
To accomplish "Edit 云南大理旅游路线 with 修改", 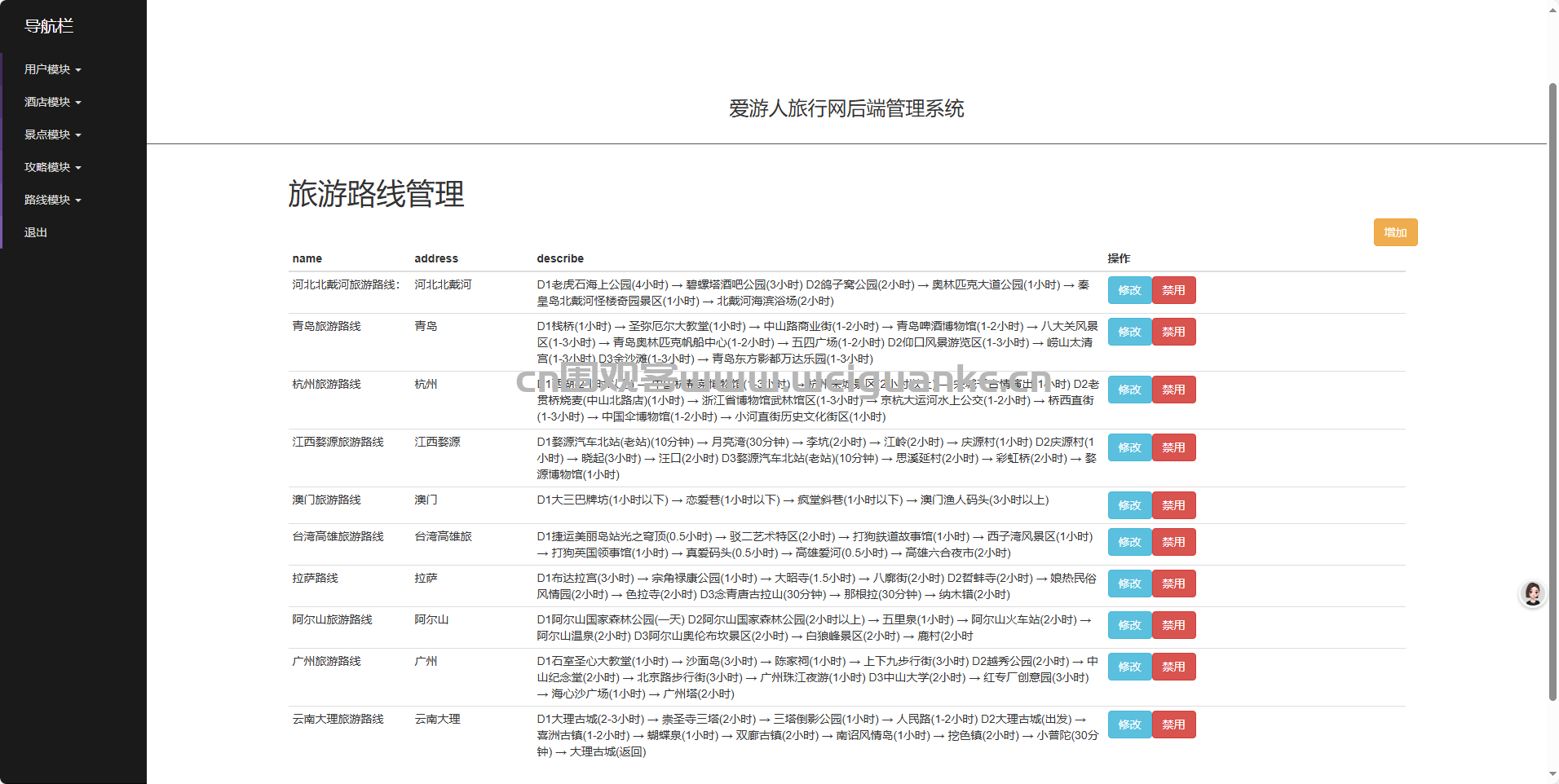I will click(1129, 725).
